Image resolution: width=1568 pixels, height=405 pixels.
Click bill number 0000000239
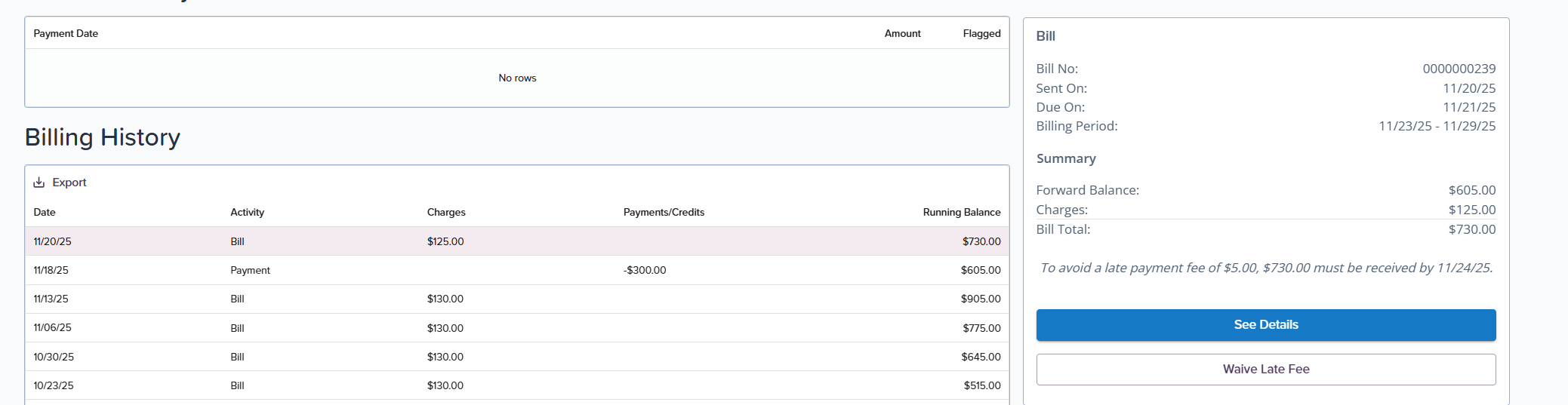point(1459,69)
